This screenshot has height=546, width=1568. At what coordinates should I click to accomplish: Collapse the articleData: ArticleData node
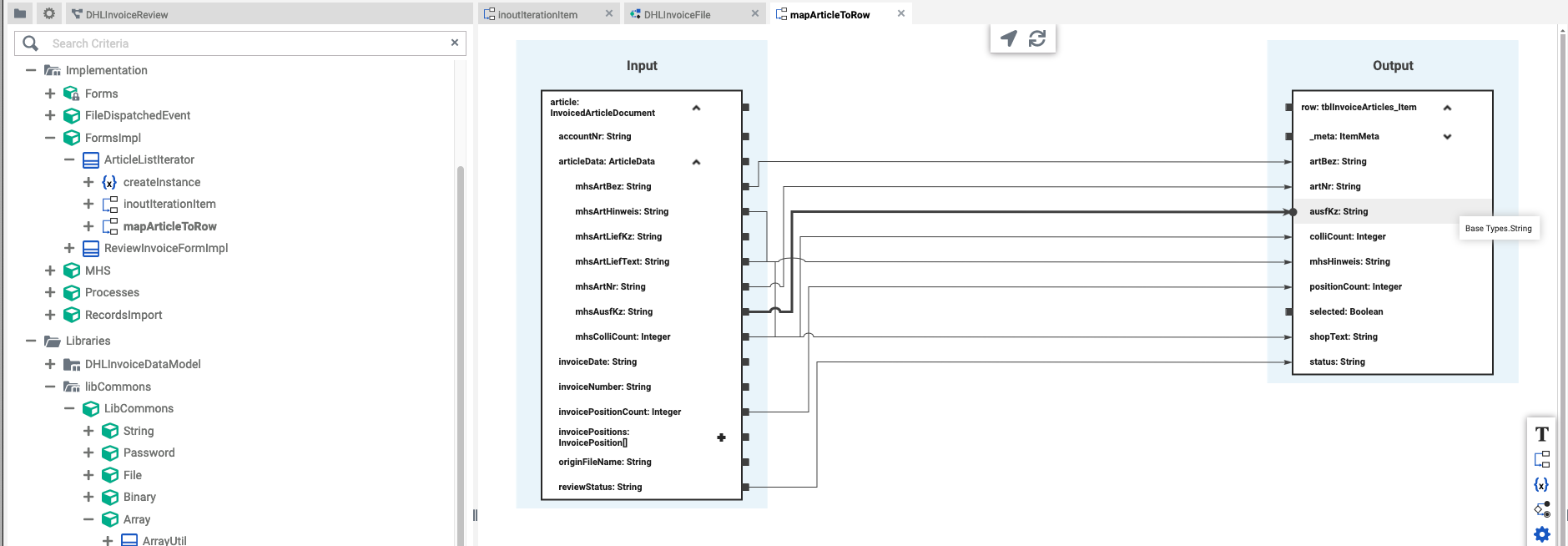pos(696,162)
